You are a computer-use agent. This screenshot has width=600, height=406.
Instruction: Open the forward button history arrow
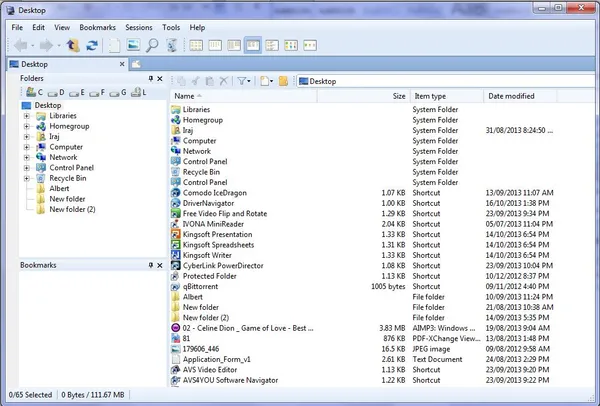tap(59, 46)
